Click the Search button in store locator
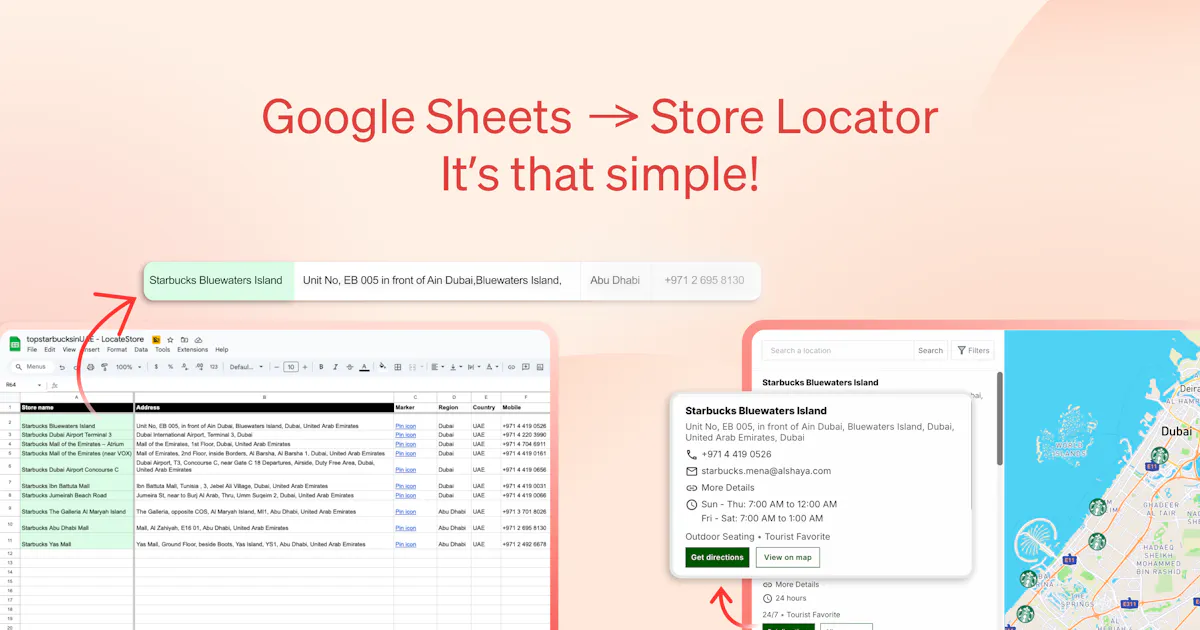Screen dimensions: 1200x630 point(930,350)
